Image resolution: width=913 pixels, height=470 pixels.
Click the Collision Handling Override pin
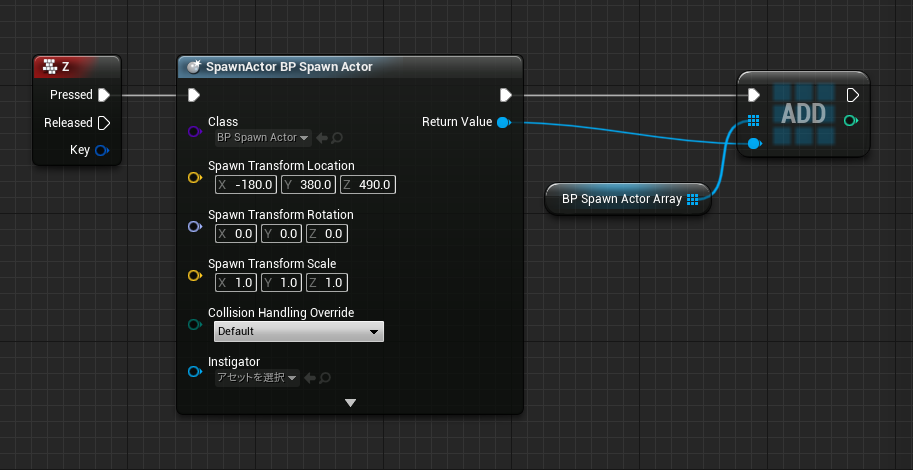tap(194, 324)
